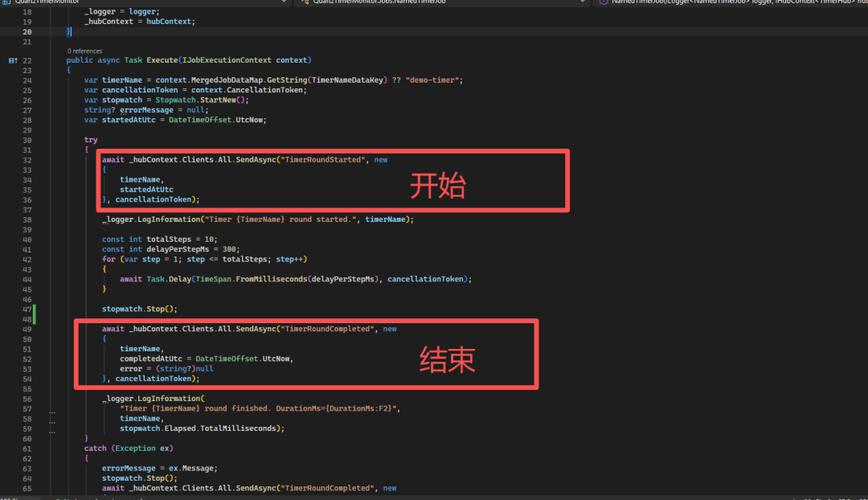The image size is (868, 500).
Task: Click '_logger = logger;' on line 18
Action: tap(122, 12)
